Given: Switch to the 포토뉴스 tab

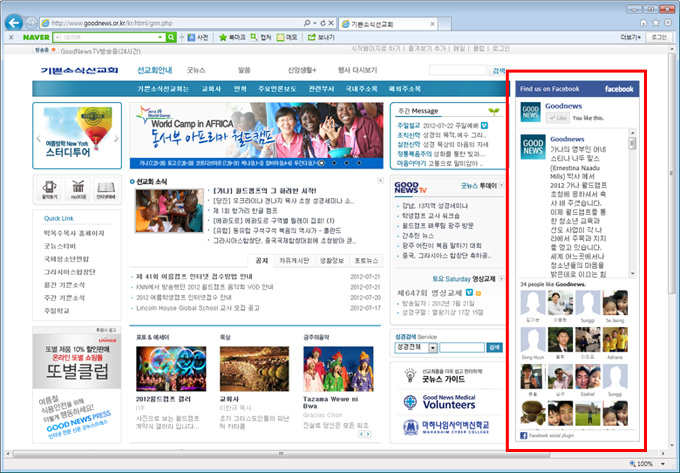Looking at the screenshot, I should pyautogui.click(x=366, y=261).
